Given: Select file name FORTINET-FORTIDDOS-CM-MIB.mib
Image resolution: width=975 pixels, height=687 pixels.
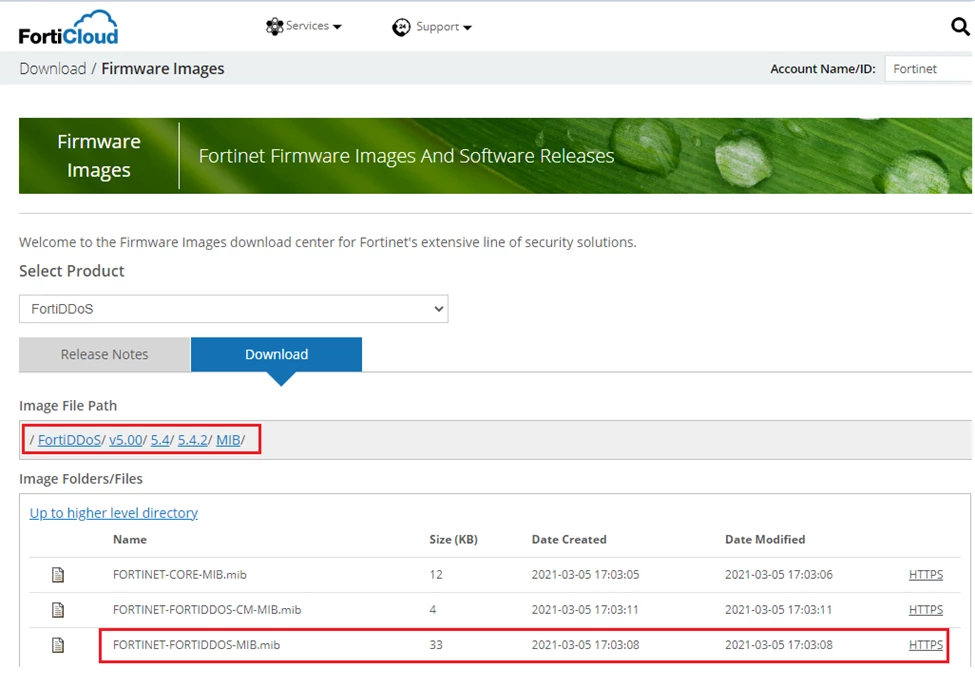Looking at the screenshot, I should pyautogui.click(x=207, y=610).
